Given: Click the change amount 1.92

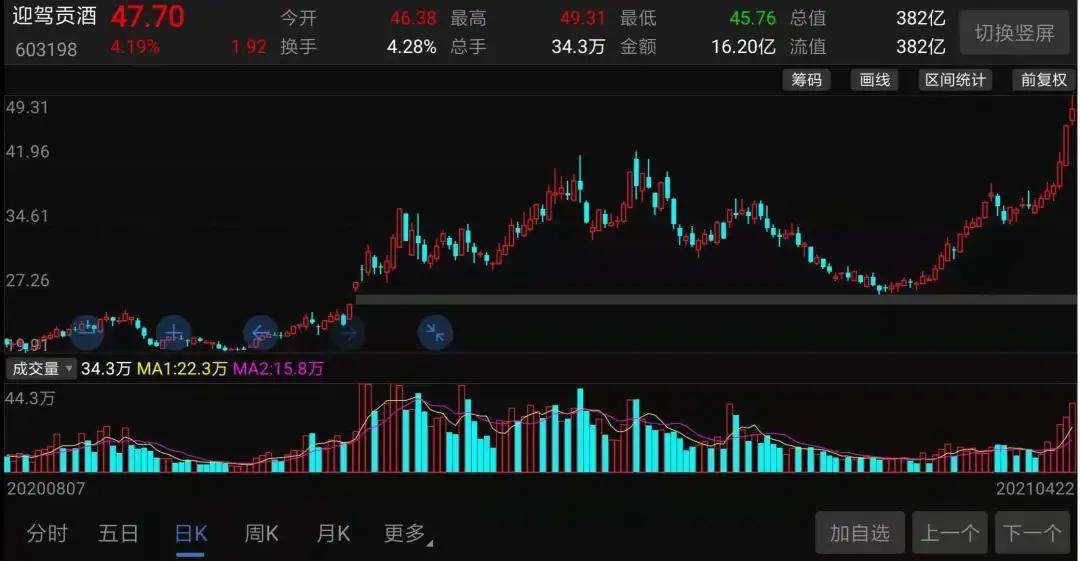Looking at the screenshot, I should click(x=249, y=47).
